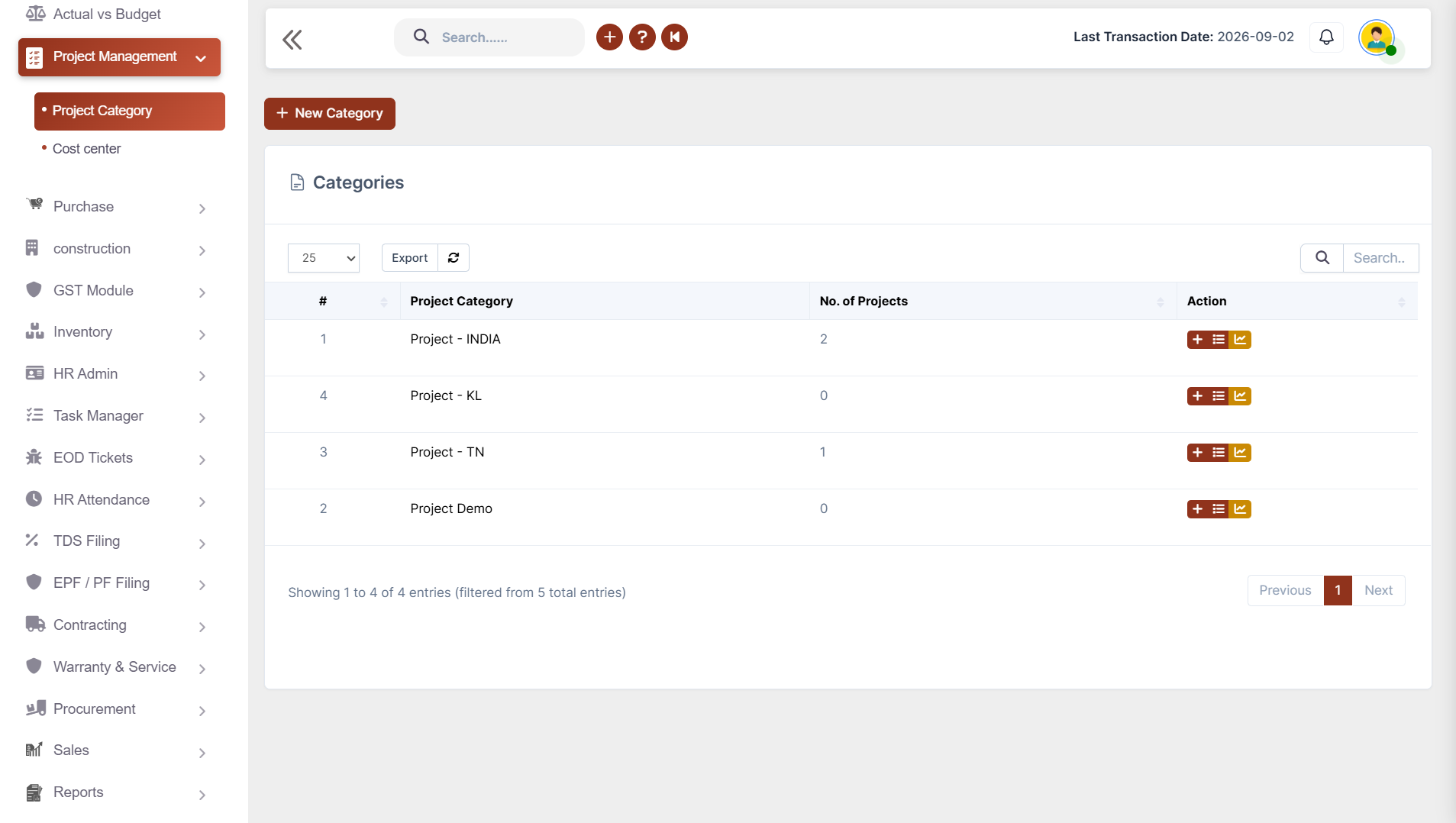The width and height of the screenshot is (1456, 823).
Task: Collapse sidebar with double-chevron icon
Action: (292, 39)
